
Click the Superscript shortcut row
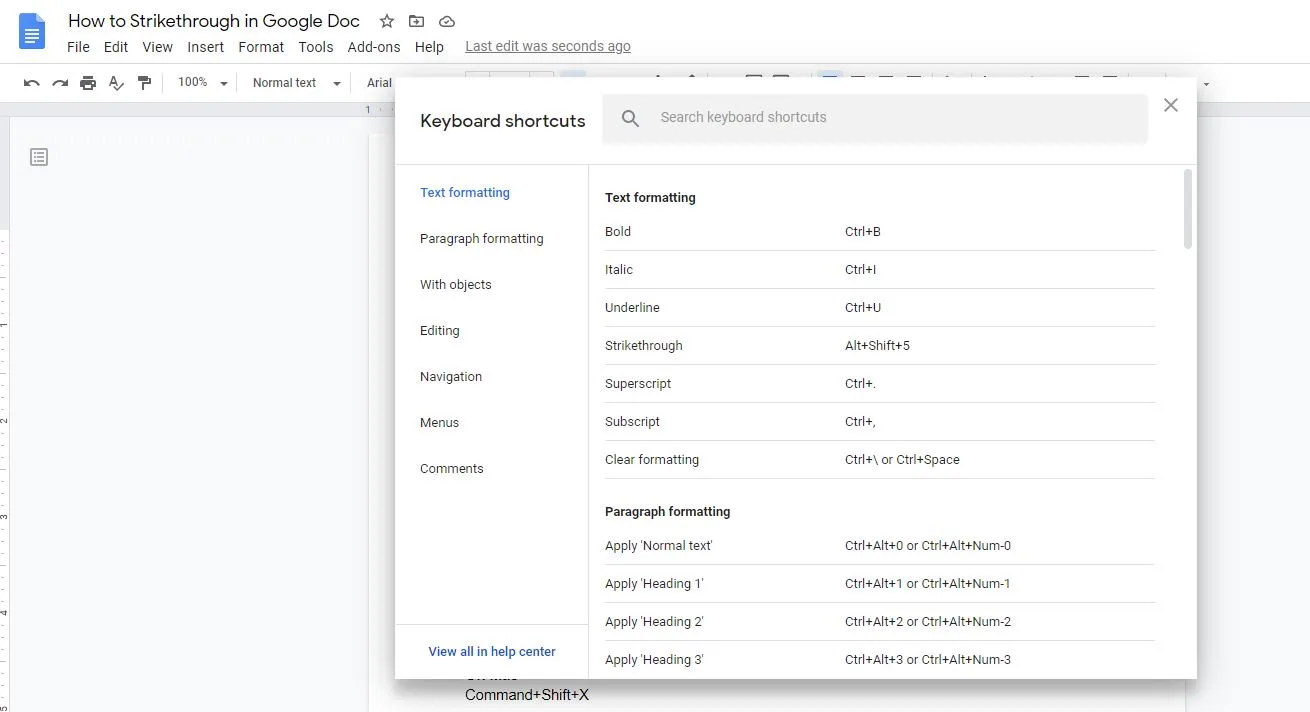pos(880,384)
